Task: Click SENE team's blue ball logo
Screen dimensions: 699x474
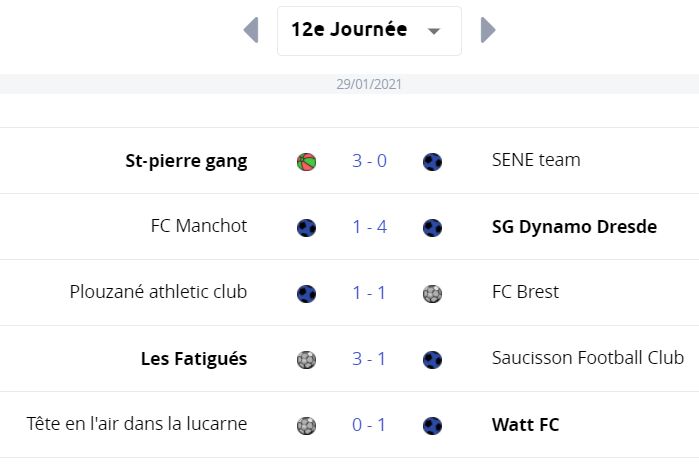Action: coord(432,161)
